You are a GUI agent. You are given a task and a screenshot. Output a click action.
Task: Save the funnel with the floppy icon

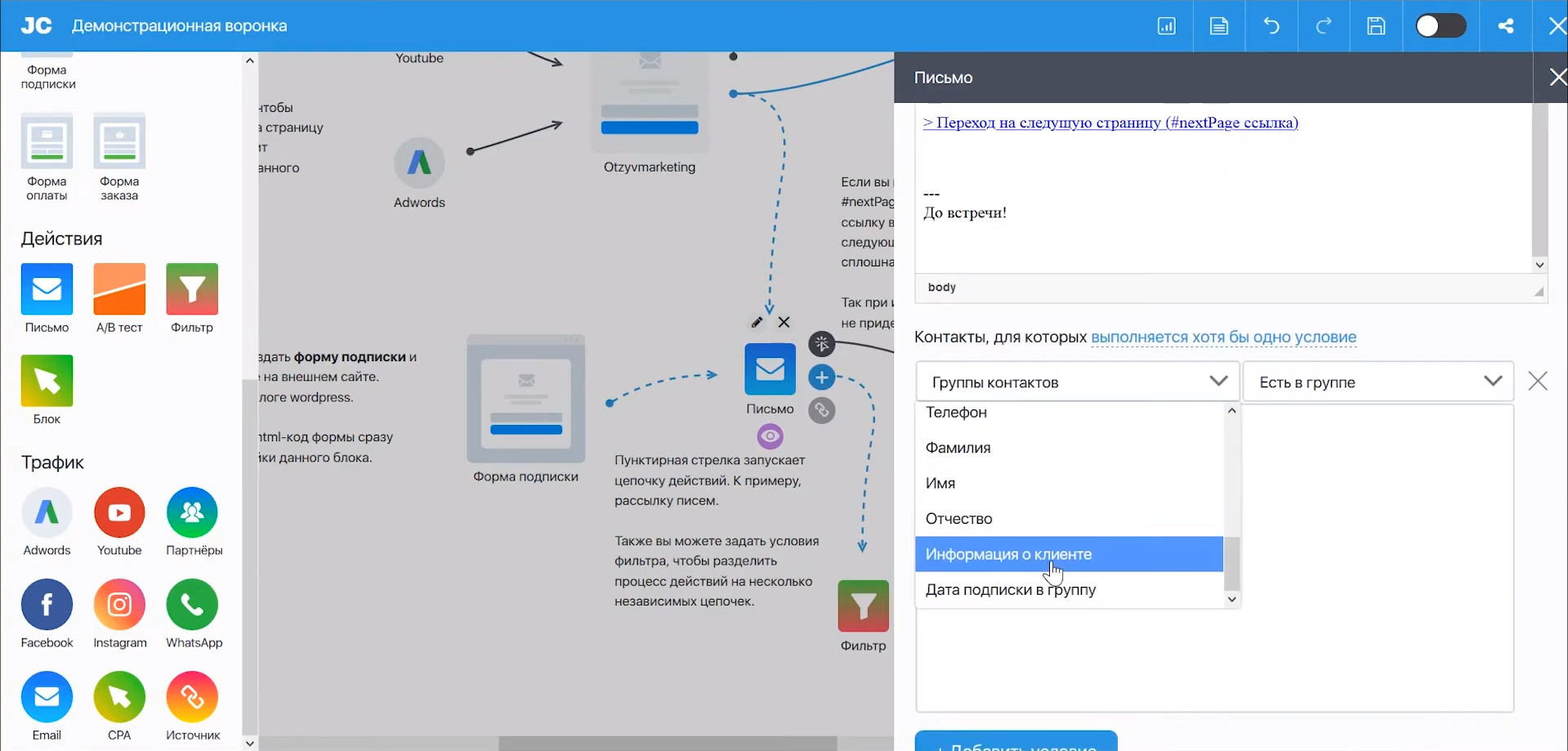1376,26
